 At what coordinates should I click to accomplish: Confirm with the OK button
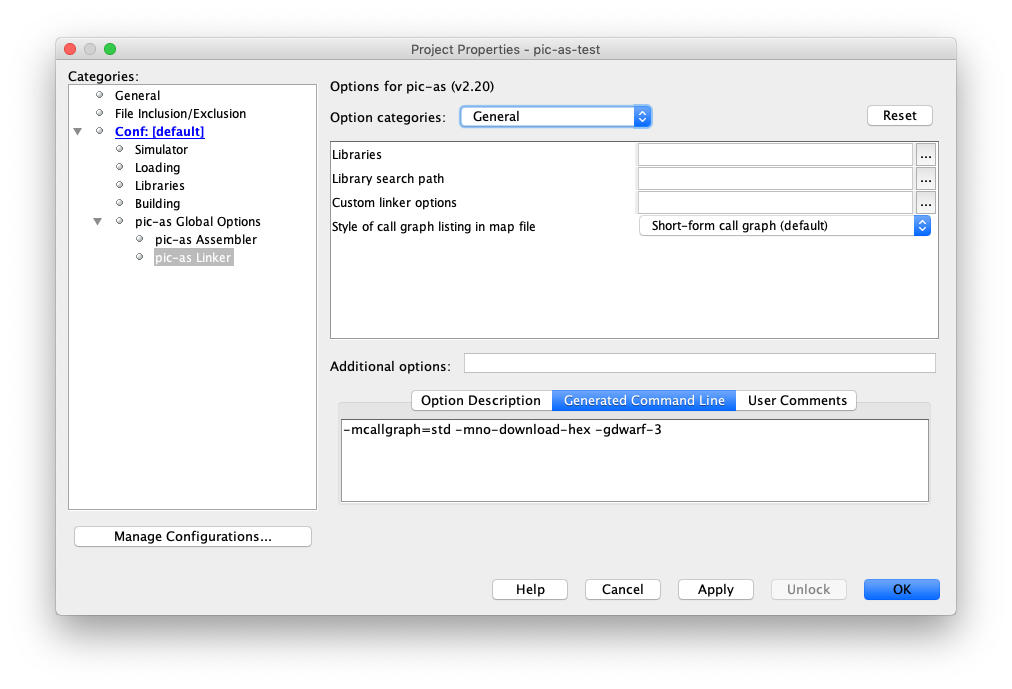(x=901, y=590)
